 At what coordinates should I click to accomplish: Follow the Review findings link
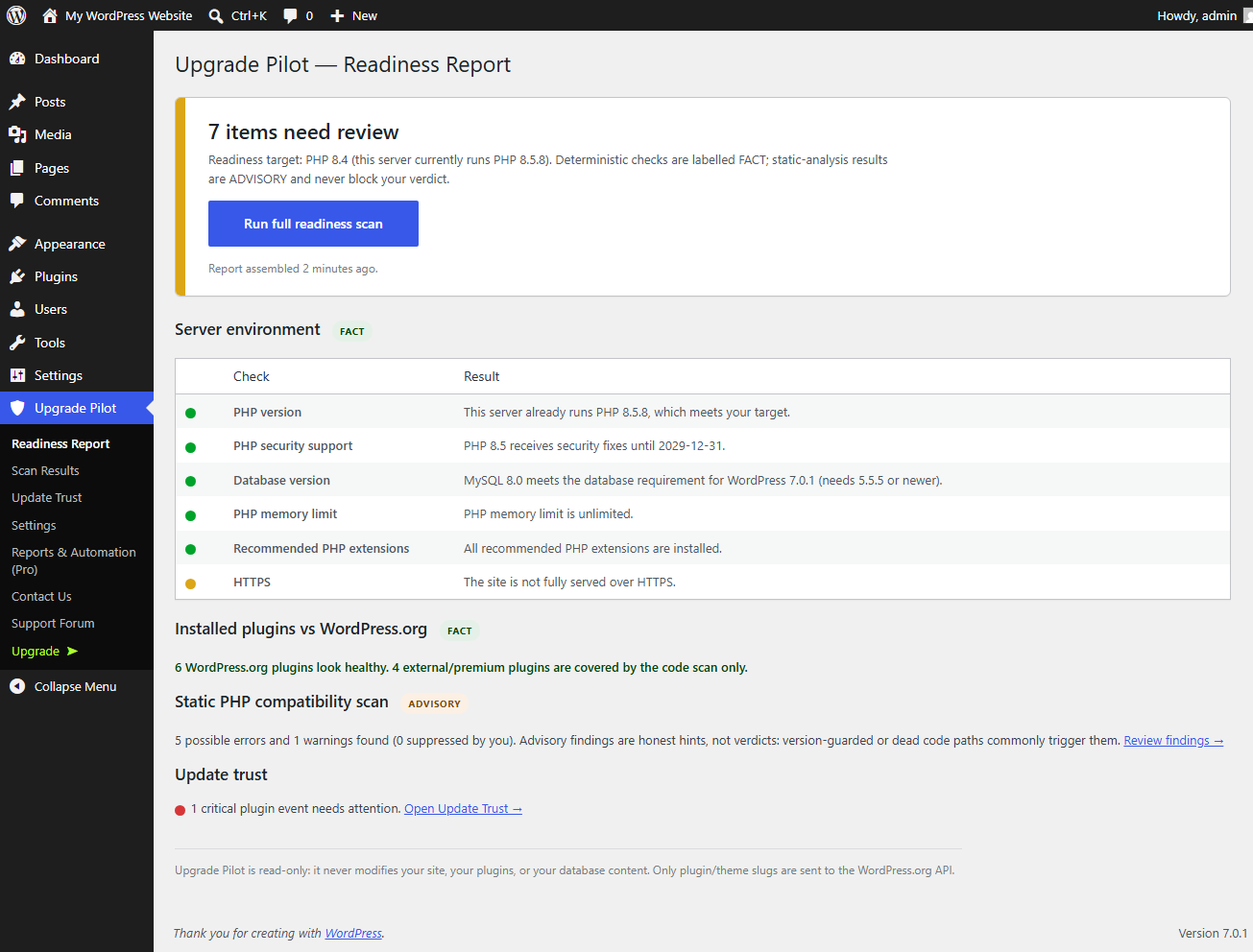click(x=1173, y=740)
